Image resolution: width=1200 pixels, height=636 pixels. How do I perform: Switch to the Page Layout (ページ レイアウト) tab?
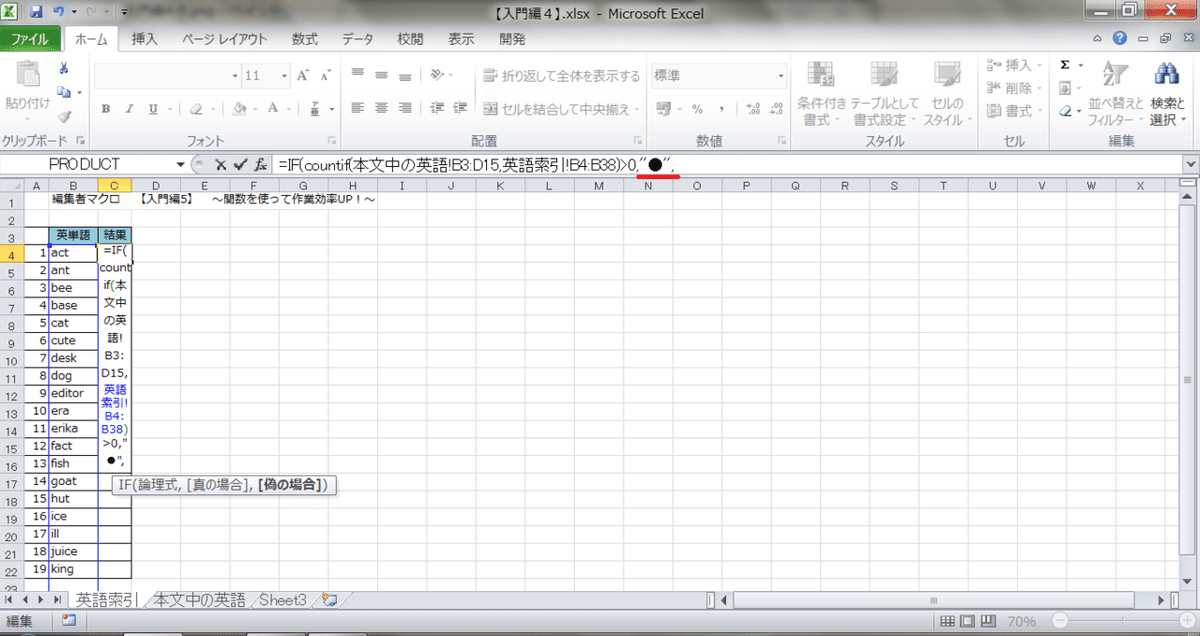[x=224, y=39]
